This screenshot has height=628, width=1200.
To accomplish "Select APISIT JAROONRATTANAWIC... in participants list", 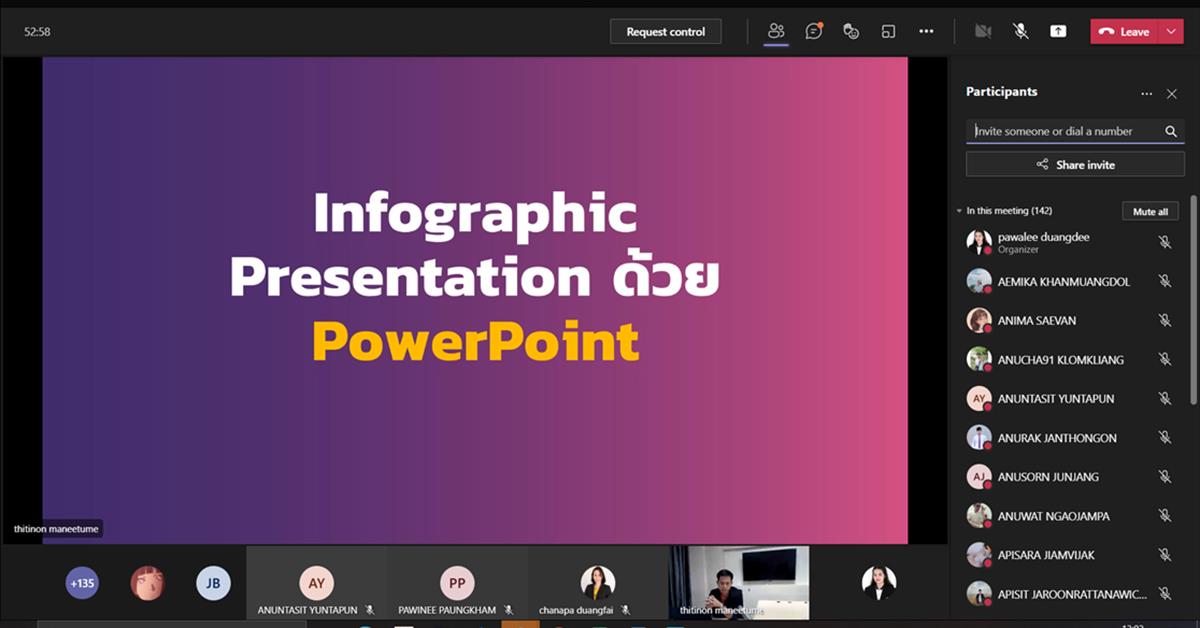I will click(1070, 594).
